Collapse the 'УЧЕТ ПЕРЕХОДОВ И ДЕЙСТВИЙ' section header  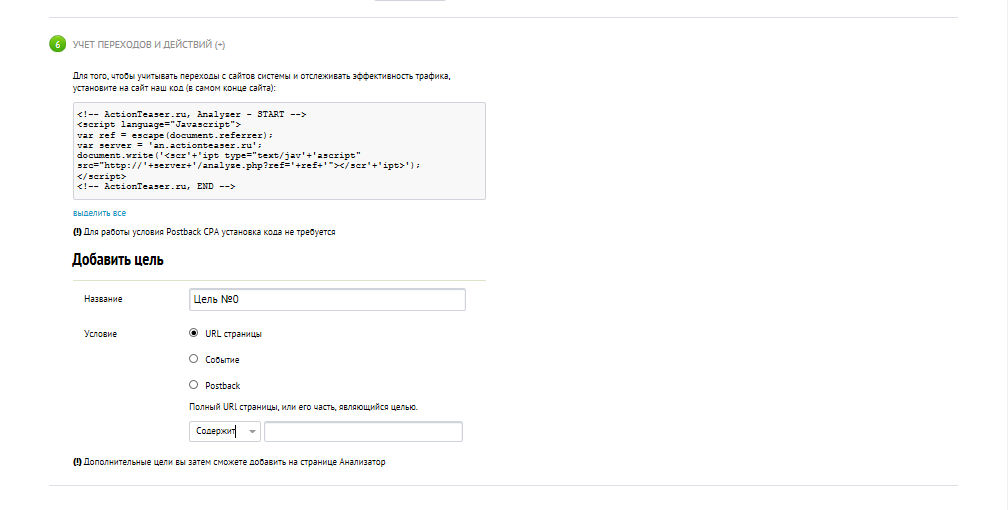tap(142, 45)
